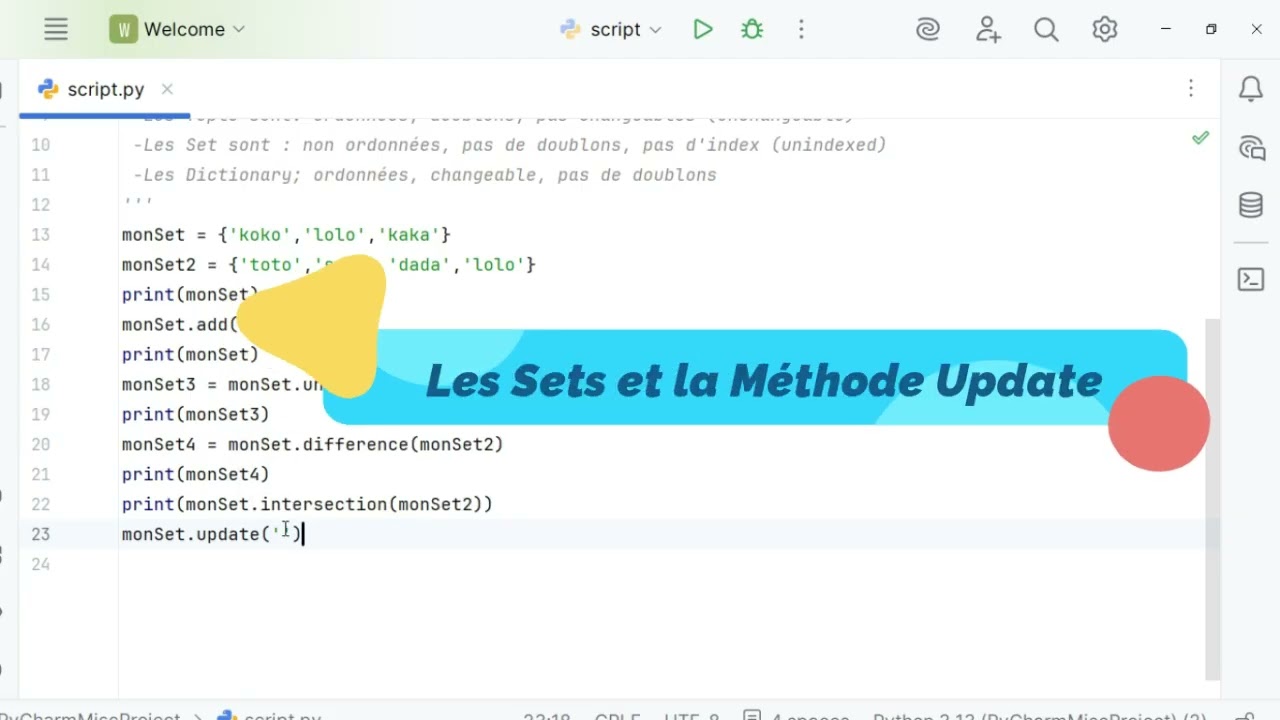Click the editor vertical scrollbar
This screenshot has height=720, width=1280.
(x=1213, y=500)
